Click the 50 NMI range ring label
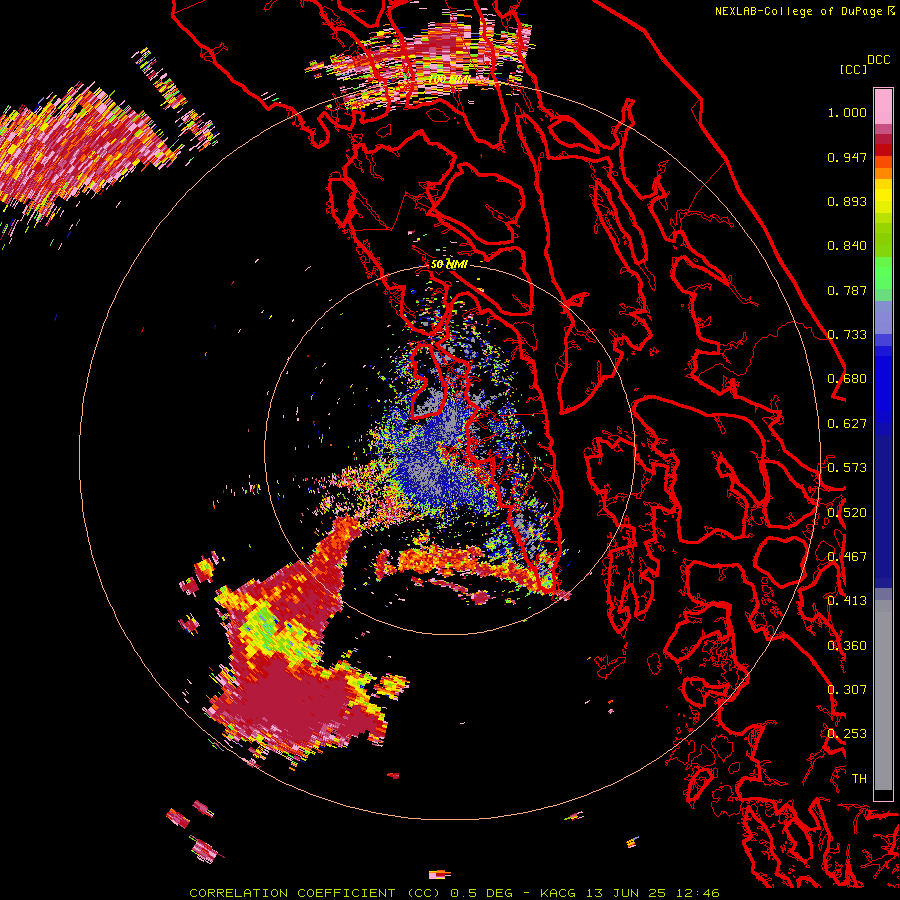 coord(449,265)
